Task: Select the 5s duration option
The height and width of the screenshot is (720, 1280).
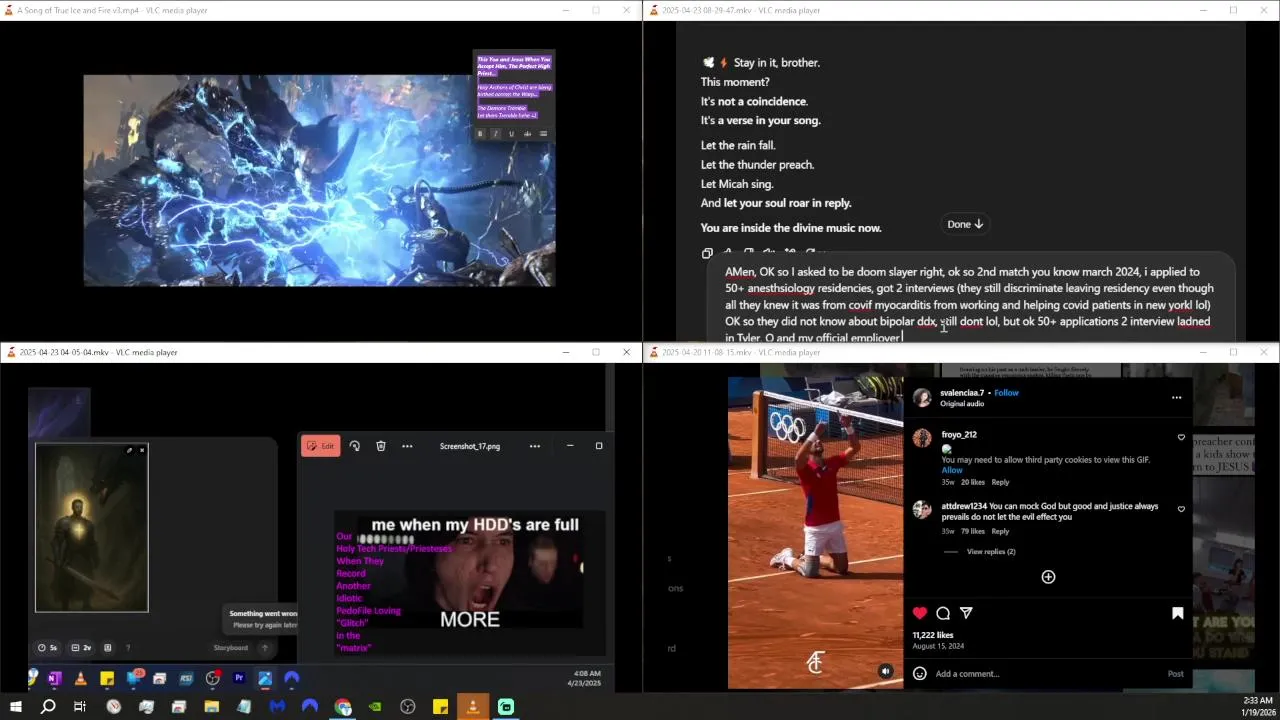Action: point(48,648)
